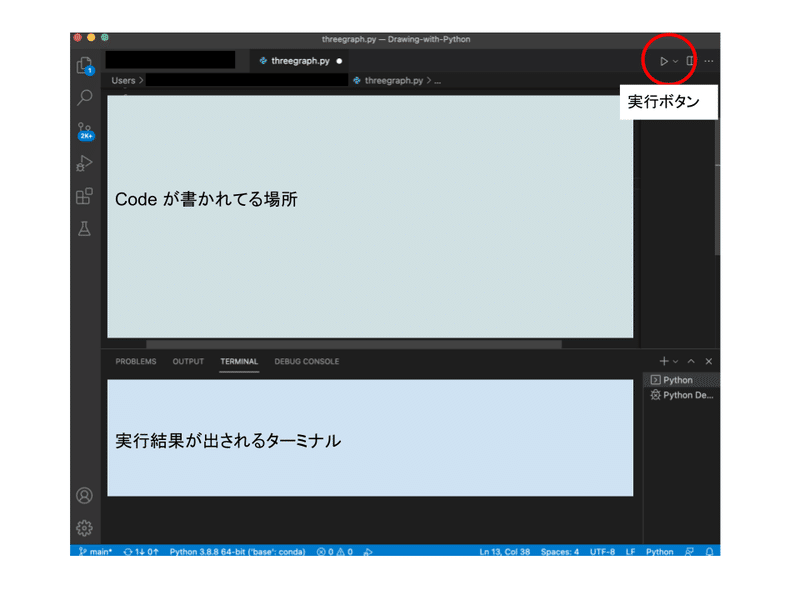Open the Accounts menu icon
The image size is (800, 600).
[x=85, y=495]
